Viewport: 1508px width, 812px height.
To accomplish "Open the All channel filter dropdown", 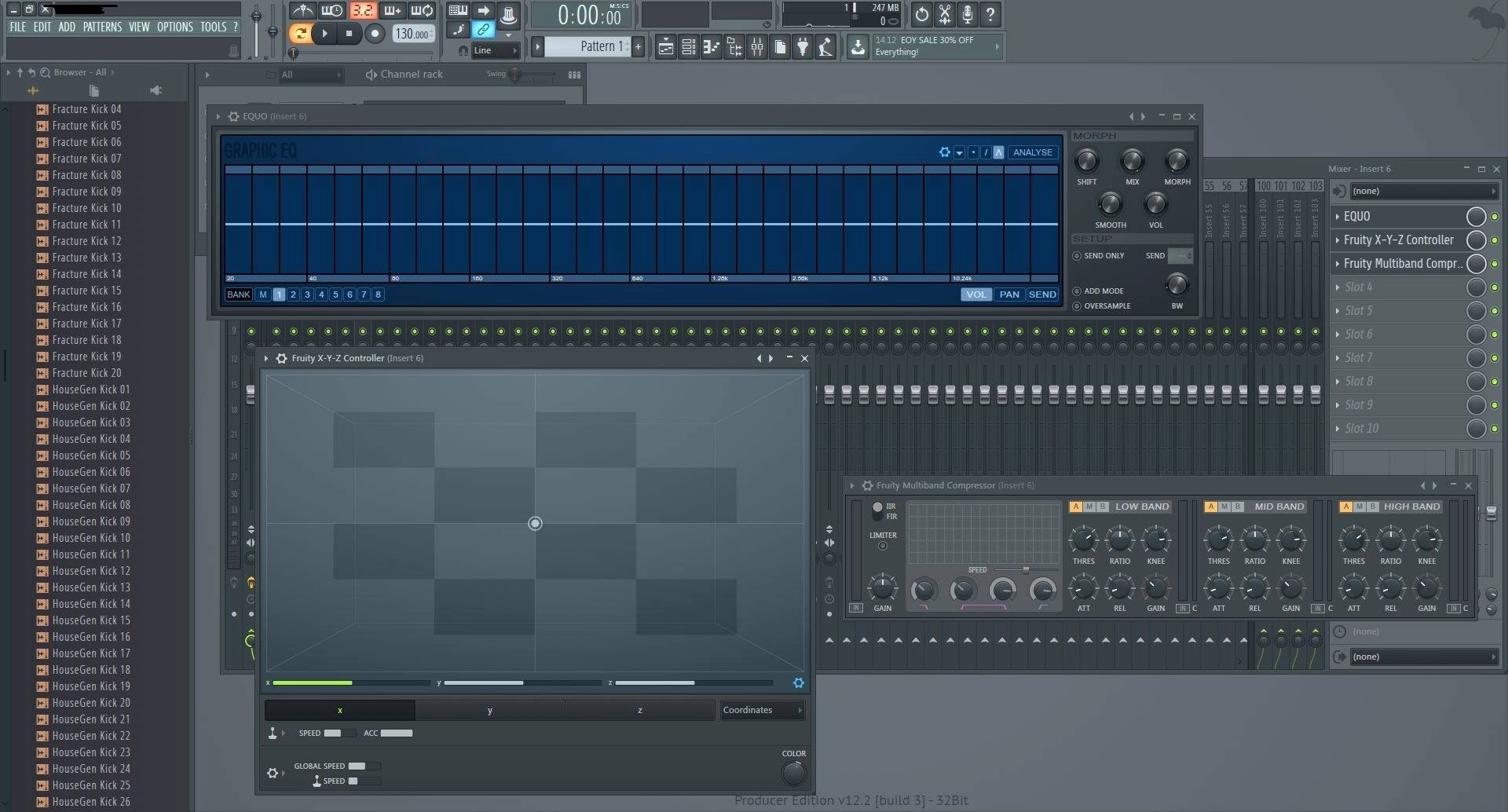I will click(312, 75).
